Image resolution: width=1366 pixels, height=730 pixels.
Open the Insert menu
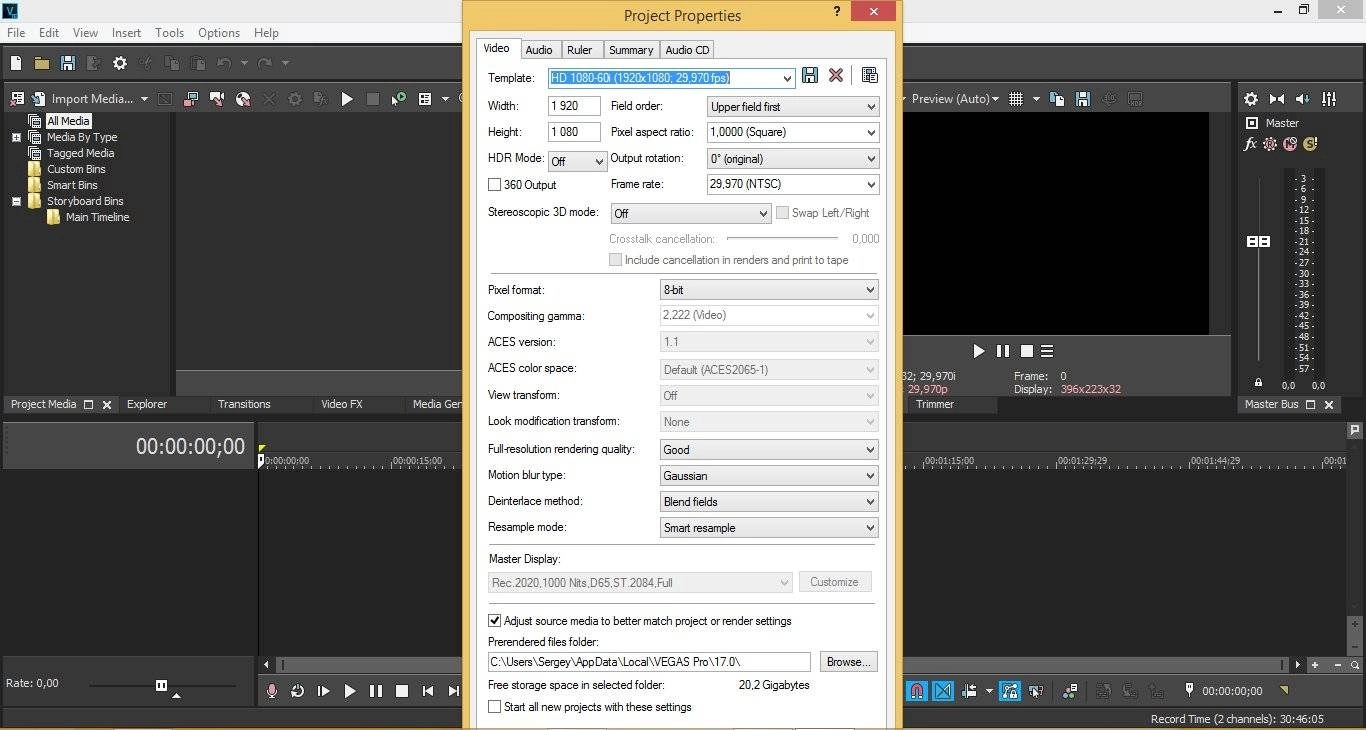[126, 33]
